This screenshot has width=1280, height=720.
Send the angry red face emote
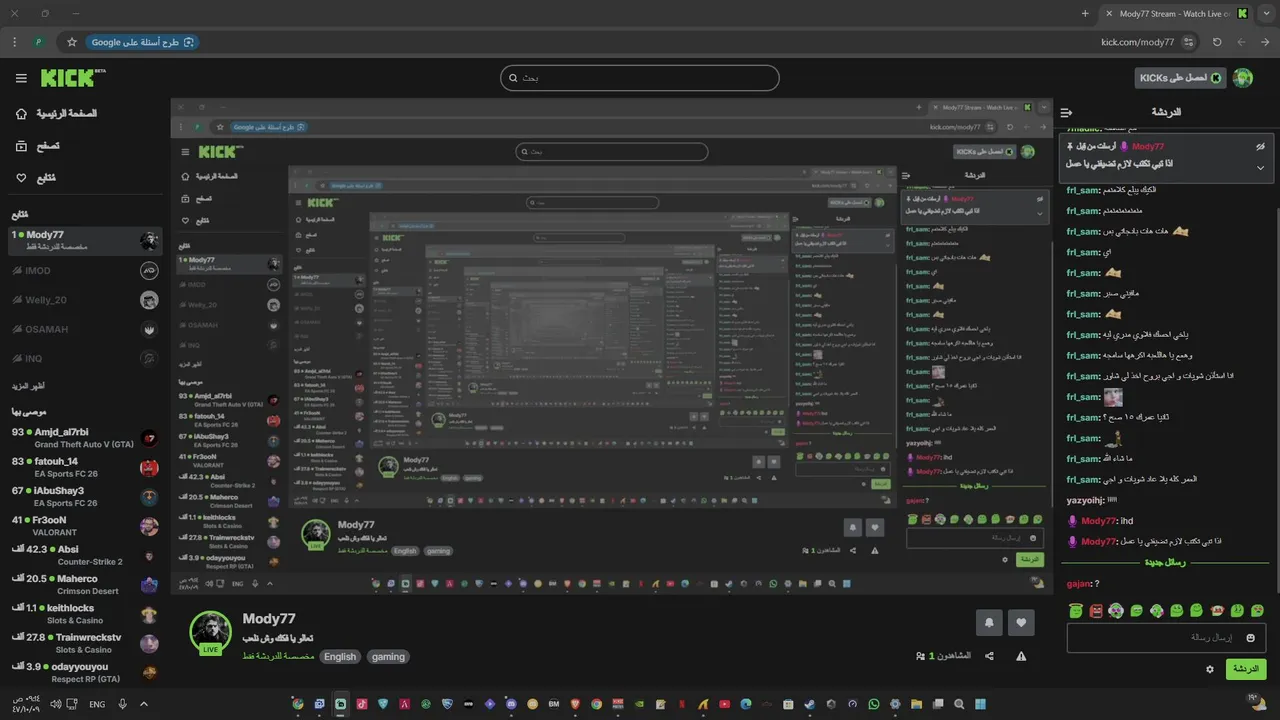pos(1096,610)
